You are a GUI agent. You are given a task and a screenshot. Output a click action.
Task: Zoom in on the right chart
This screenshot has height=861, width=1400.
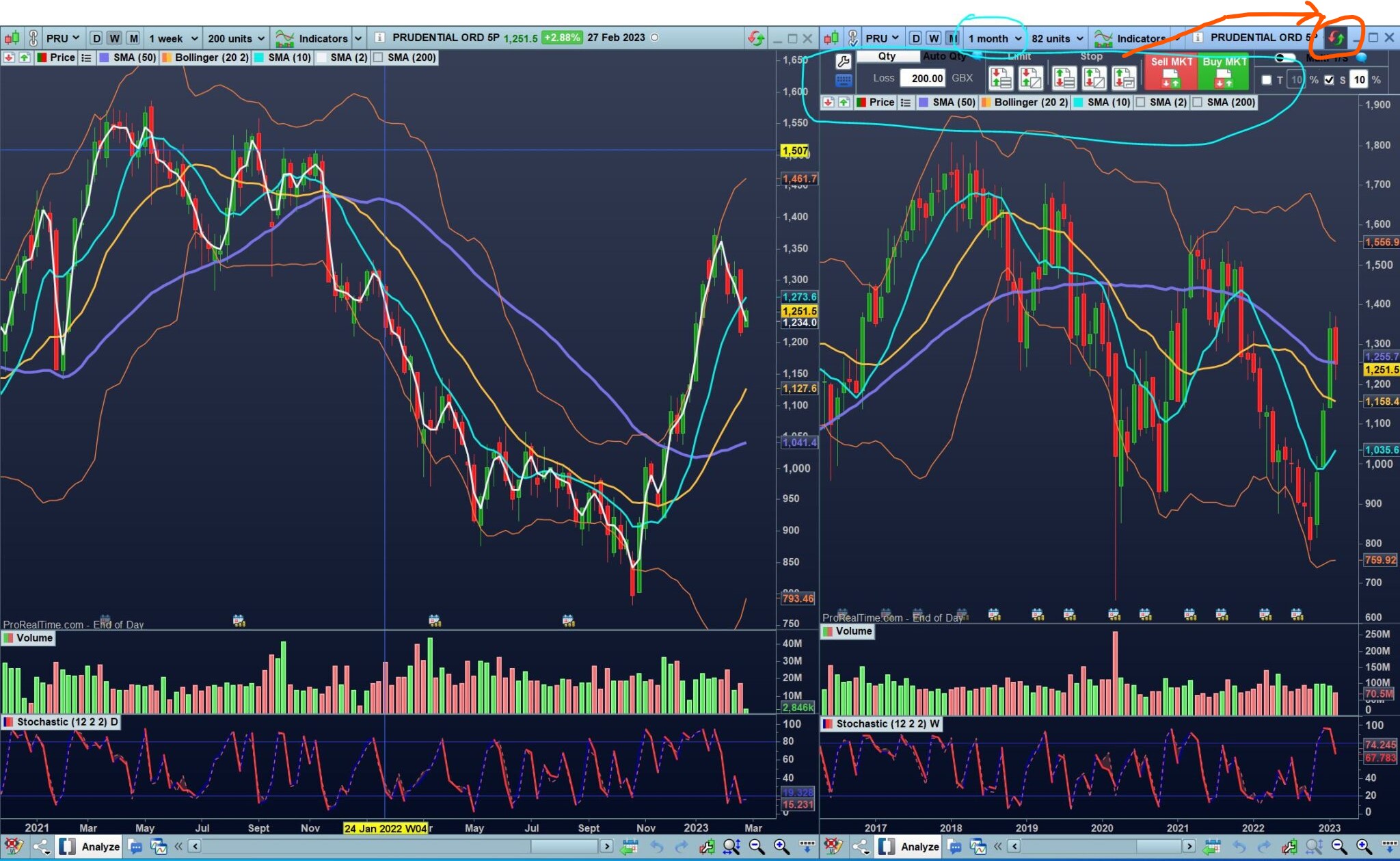tap(1364, 847)
